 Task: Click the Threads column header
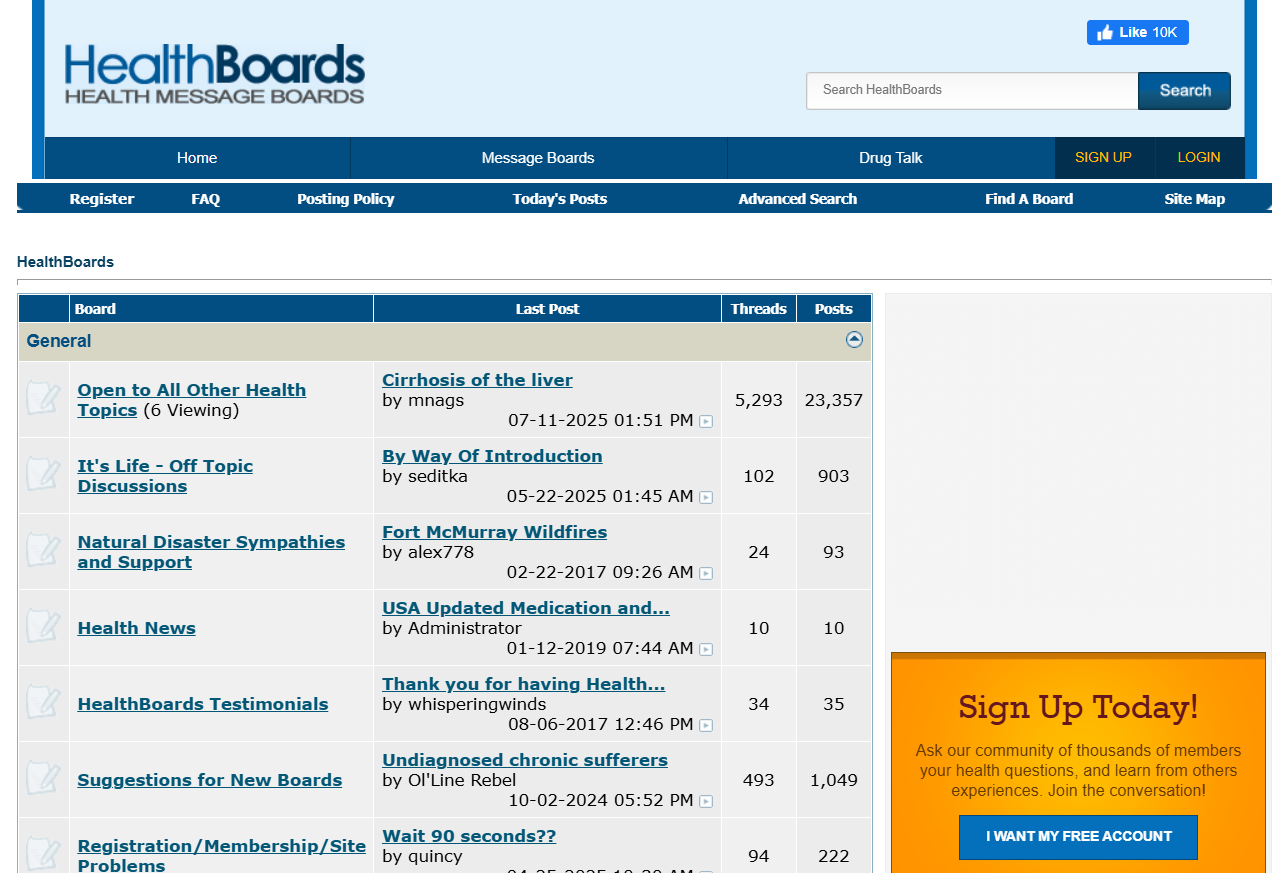pyautogui.click(x=759, y=309)
